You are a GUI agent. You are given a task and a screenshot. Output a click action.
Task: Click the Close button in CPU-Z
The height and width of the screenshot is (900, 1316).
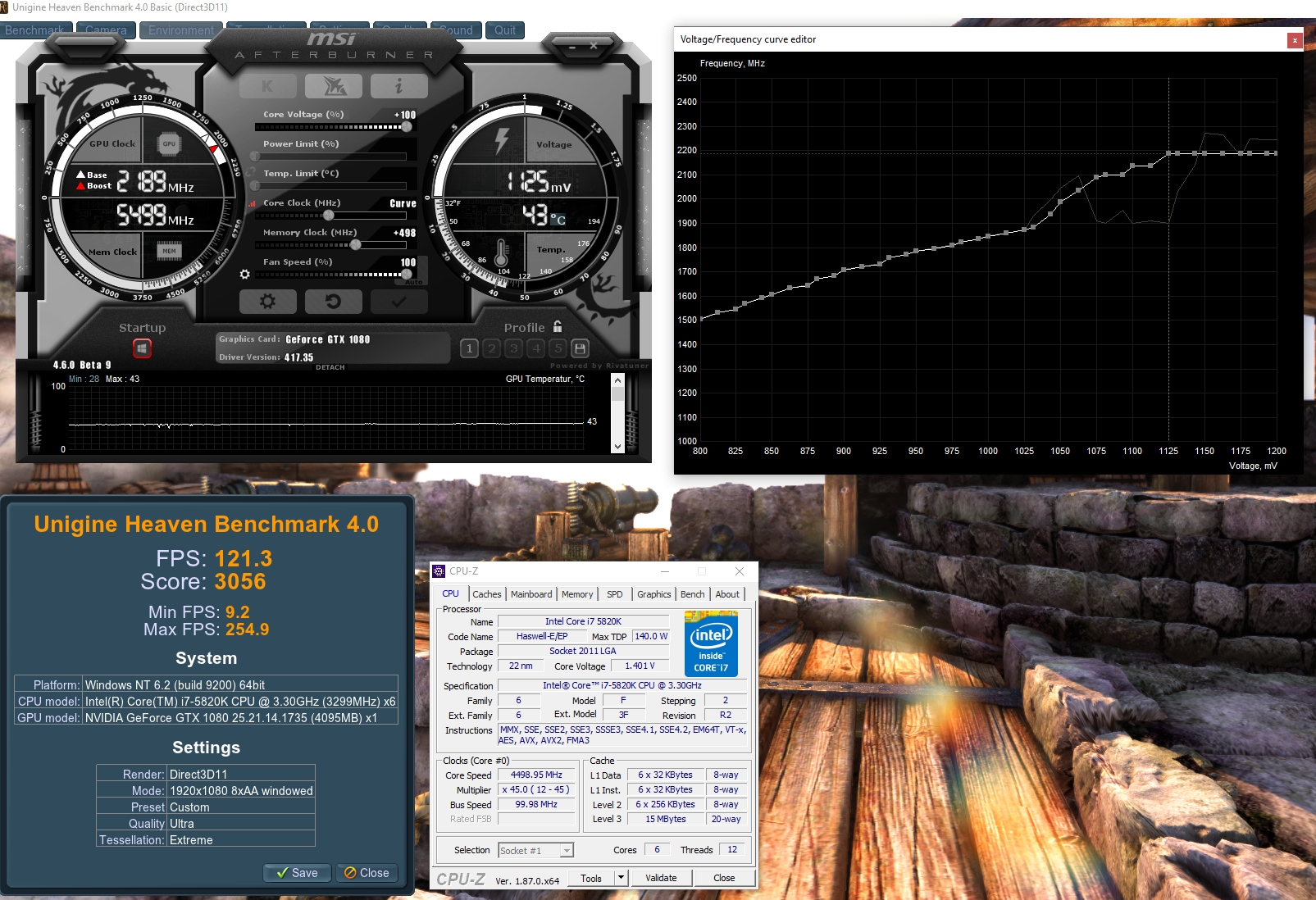tap(724, 878)
